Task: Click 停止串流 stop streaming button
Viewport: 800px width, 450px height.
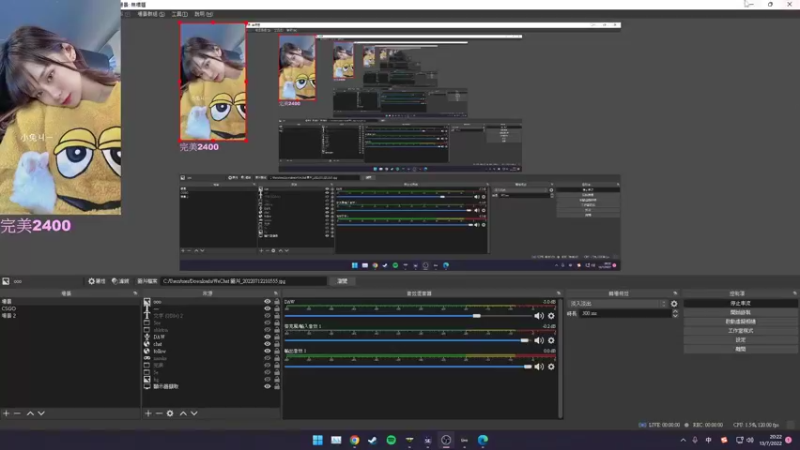Action: (740, 303)
